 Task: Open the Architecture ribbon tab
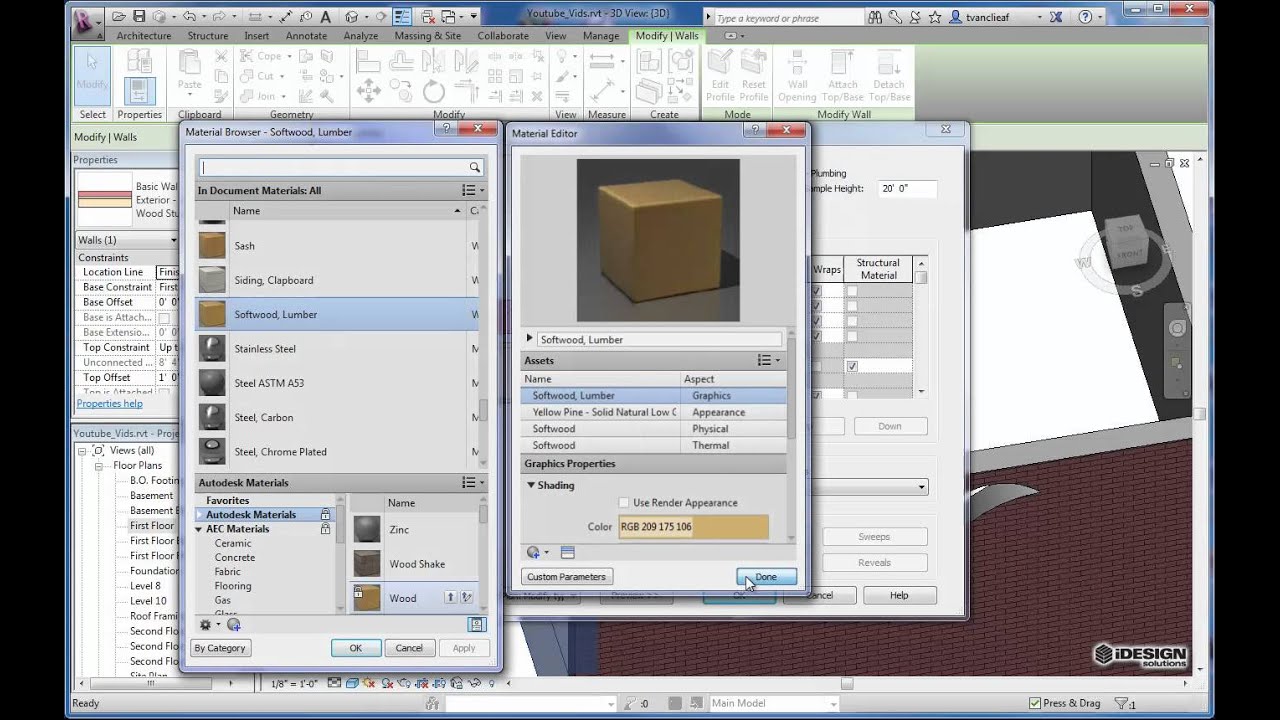143,36
